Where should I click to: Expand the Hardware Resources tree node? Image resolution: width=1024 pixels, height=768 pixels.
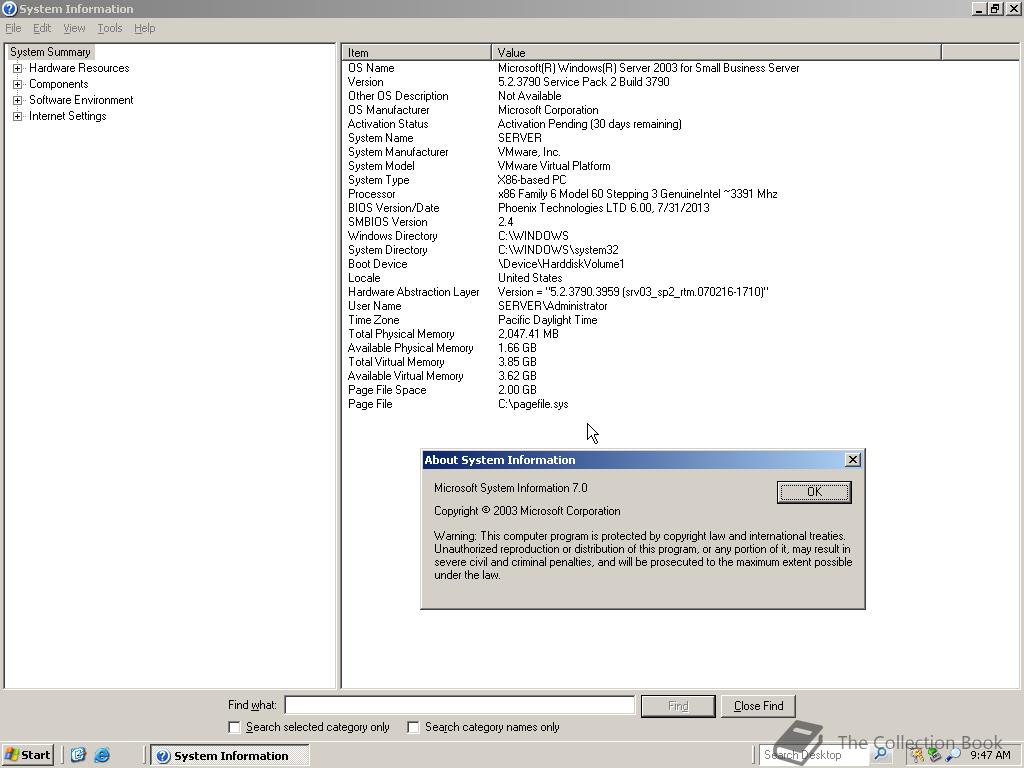[x=18, y=68]
